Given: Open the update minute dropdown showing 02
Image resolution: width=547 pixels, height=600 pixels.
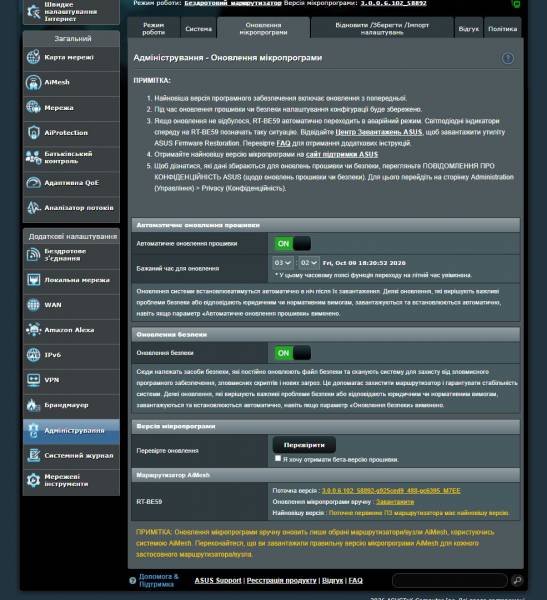Looking at the screenshot, I should point(309,263).
